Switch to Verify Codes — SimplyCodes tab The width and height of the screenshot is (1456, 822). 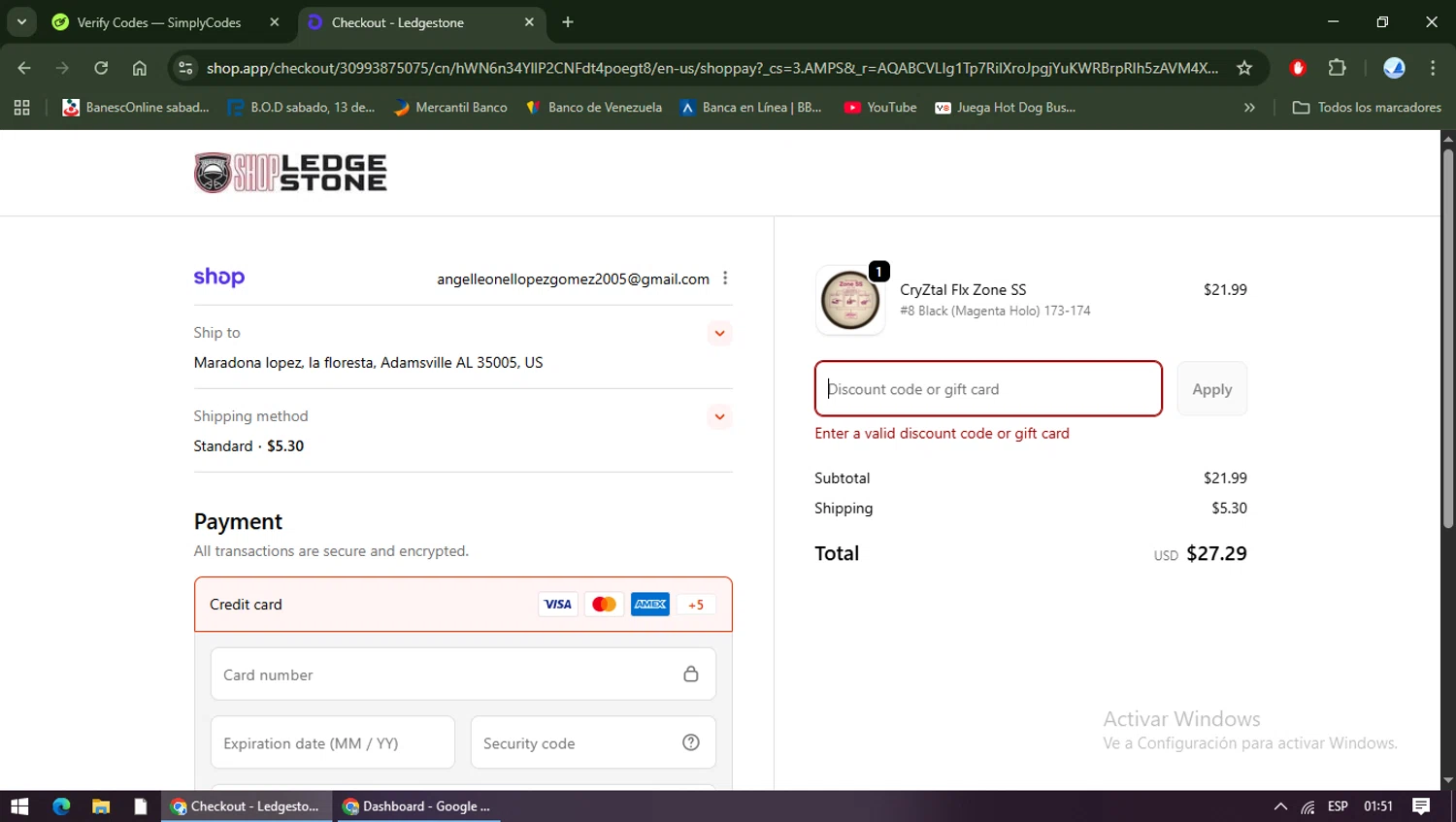[158, 22]
